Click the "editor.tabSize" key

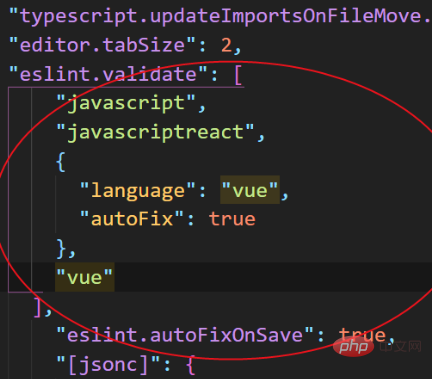click(102, 45)
